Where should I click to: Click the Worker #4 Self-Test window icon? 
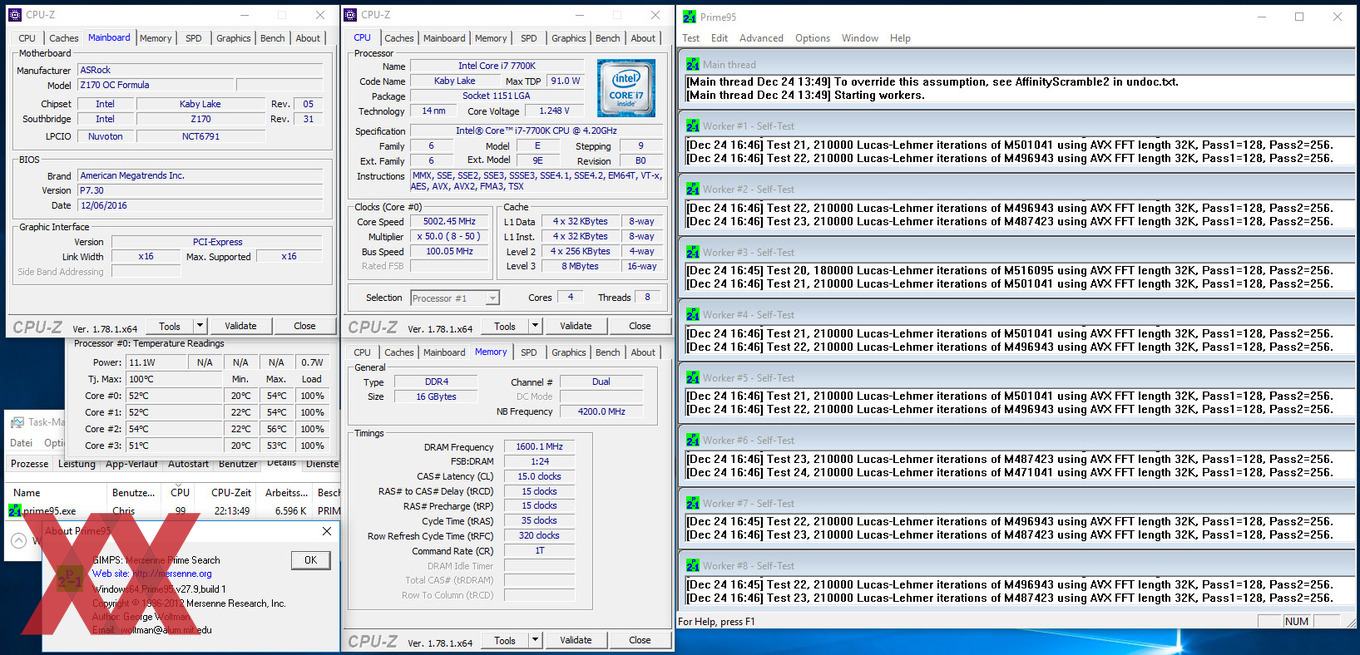[x=692, y=314]
